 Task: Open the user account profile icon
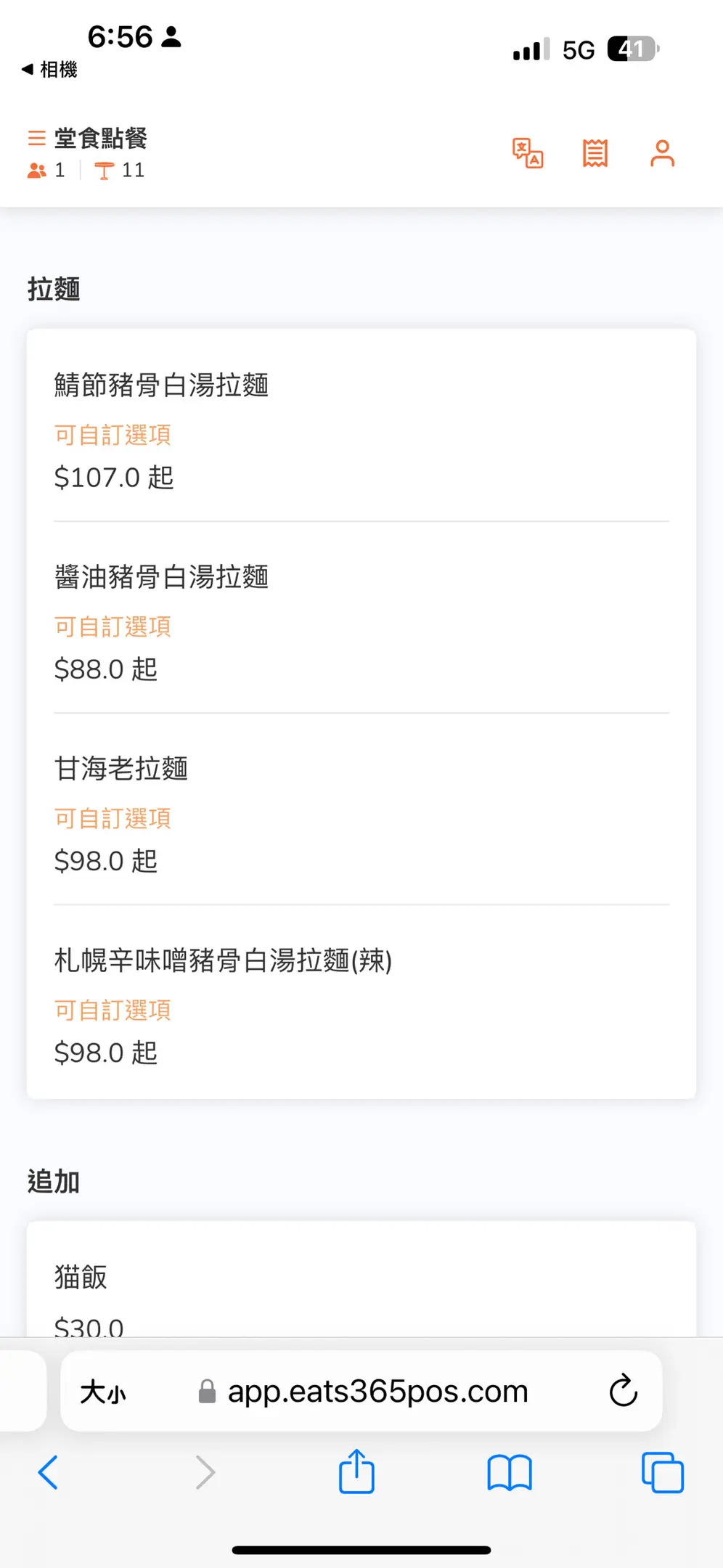click(x=662, y=153)
